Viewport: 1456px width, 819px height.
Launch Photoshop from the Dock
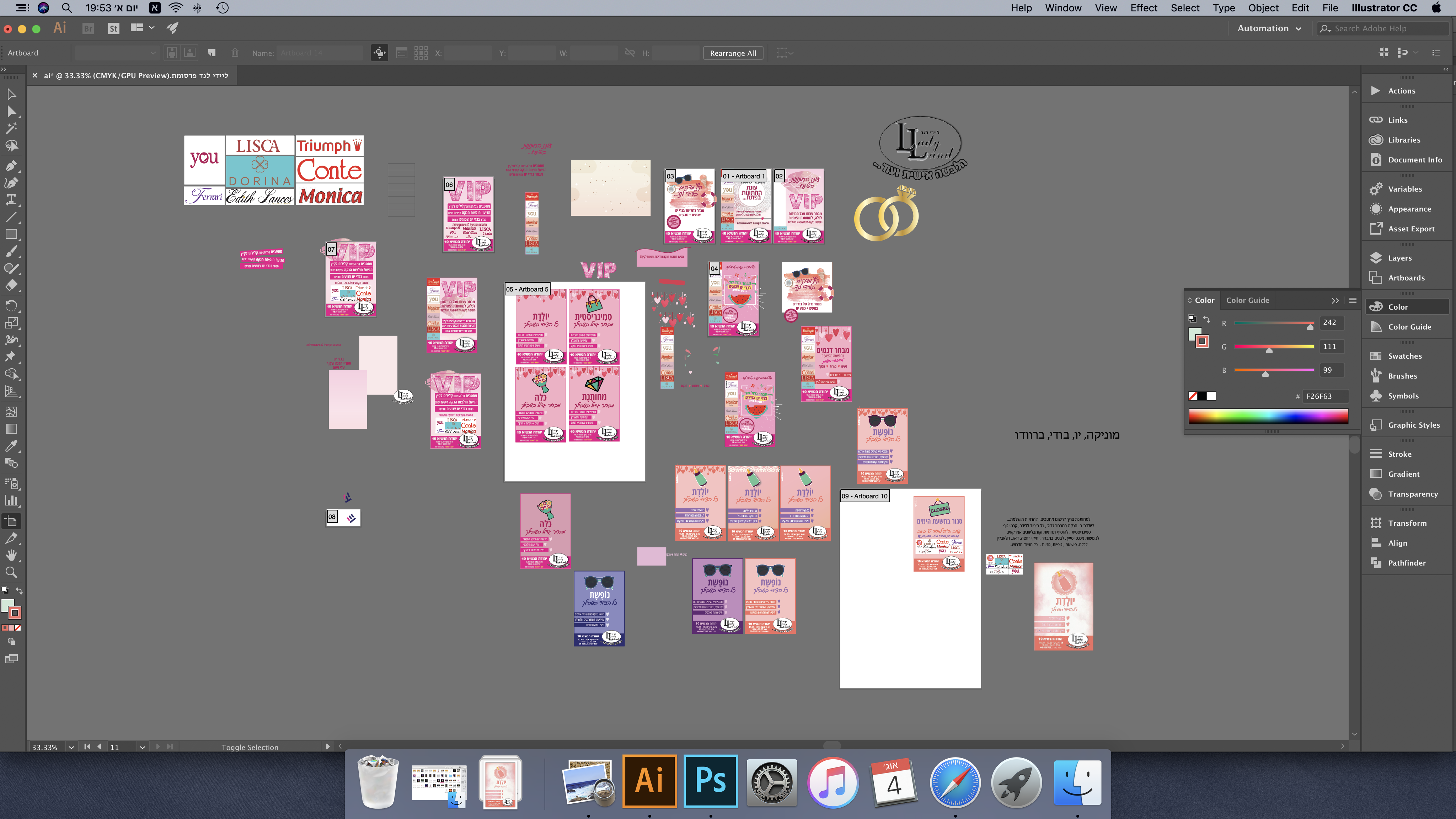[x=711, y=781]
